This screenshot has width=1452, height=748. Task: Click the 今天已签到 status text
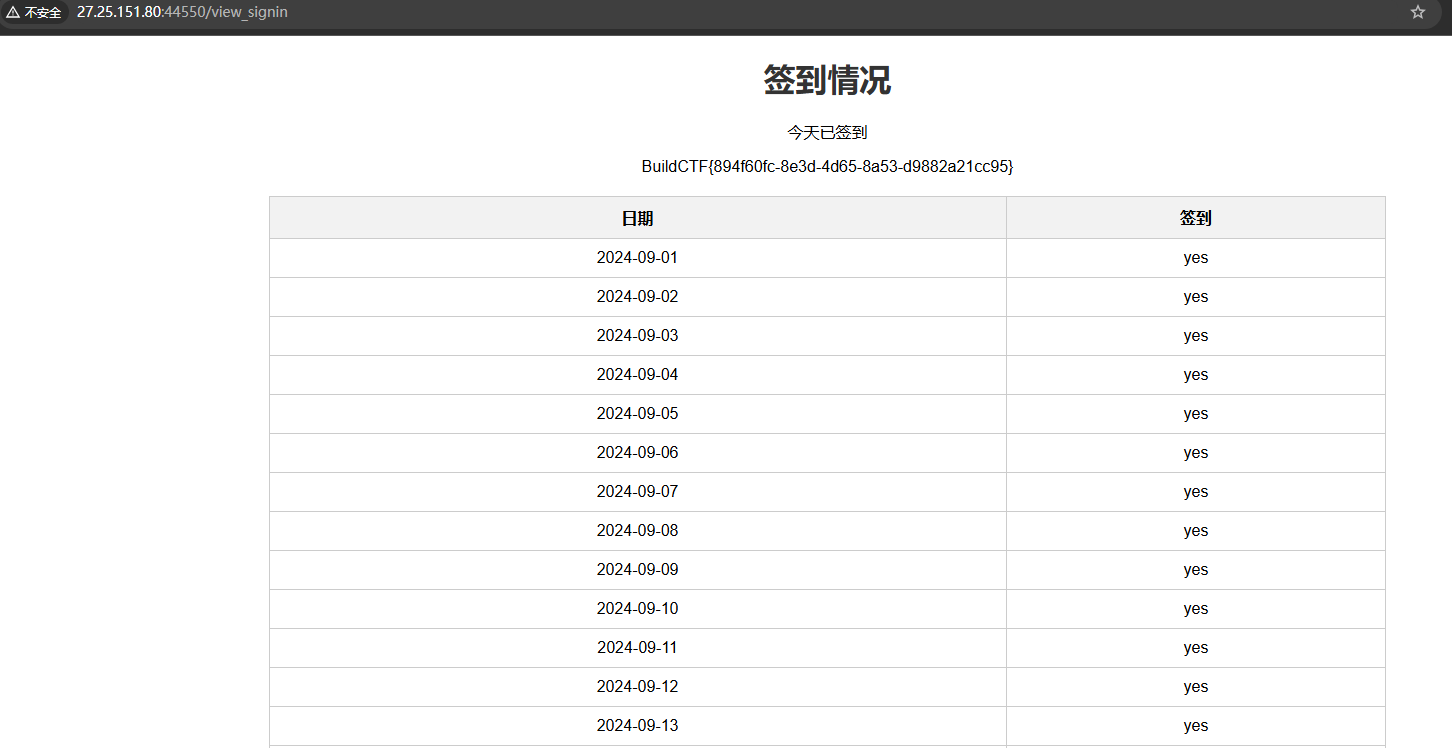(827, 132)
